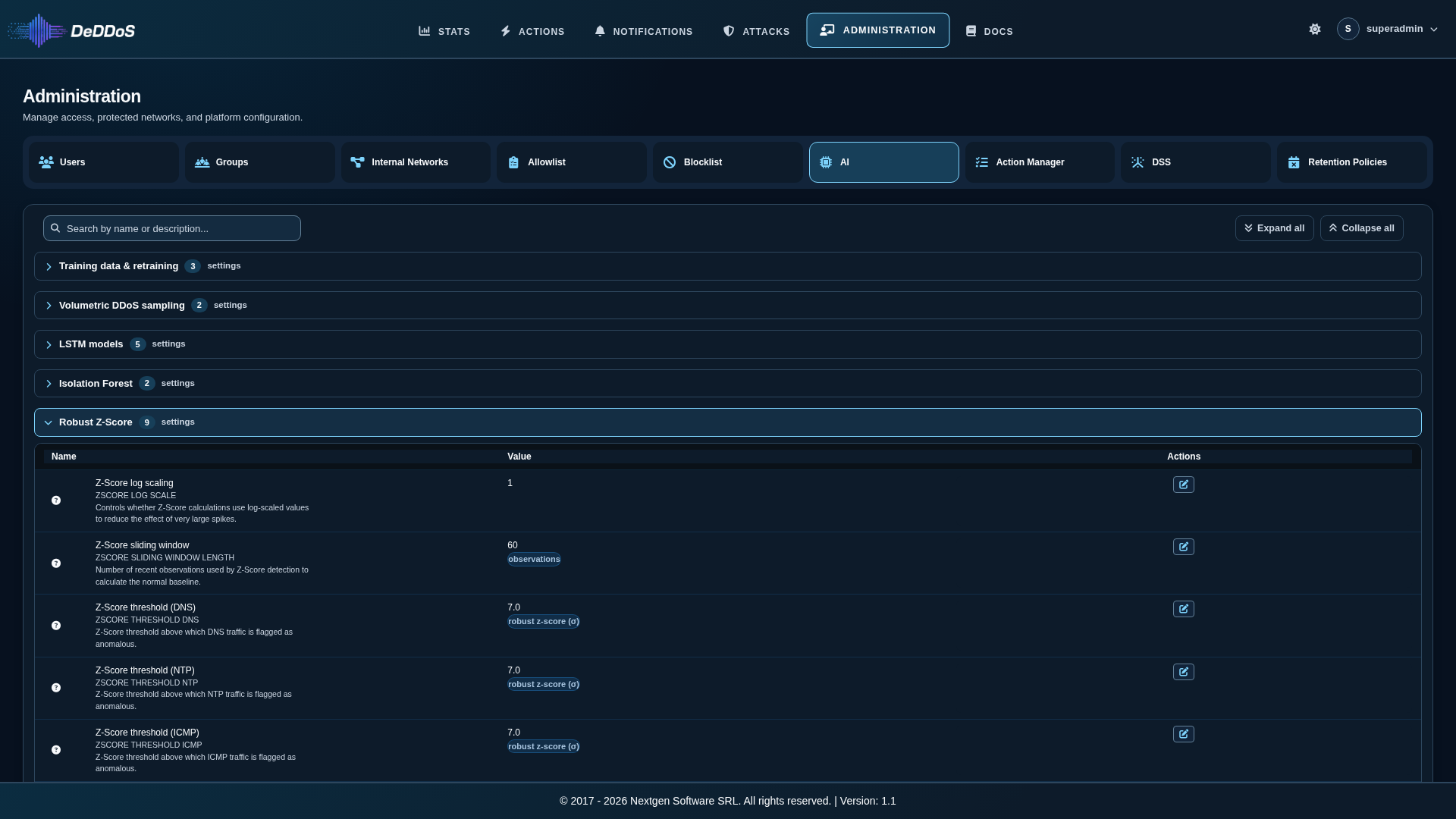Click the DeDDoS logo
This screenshot has height=819, width=1456.
point(71,30)
